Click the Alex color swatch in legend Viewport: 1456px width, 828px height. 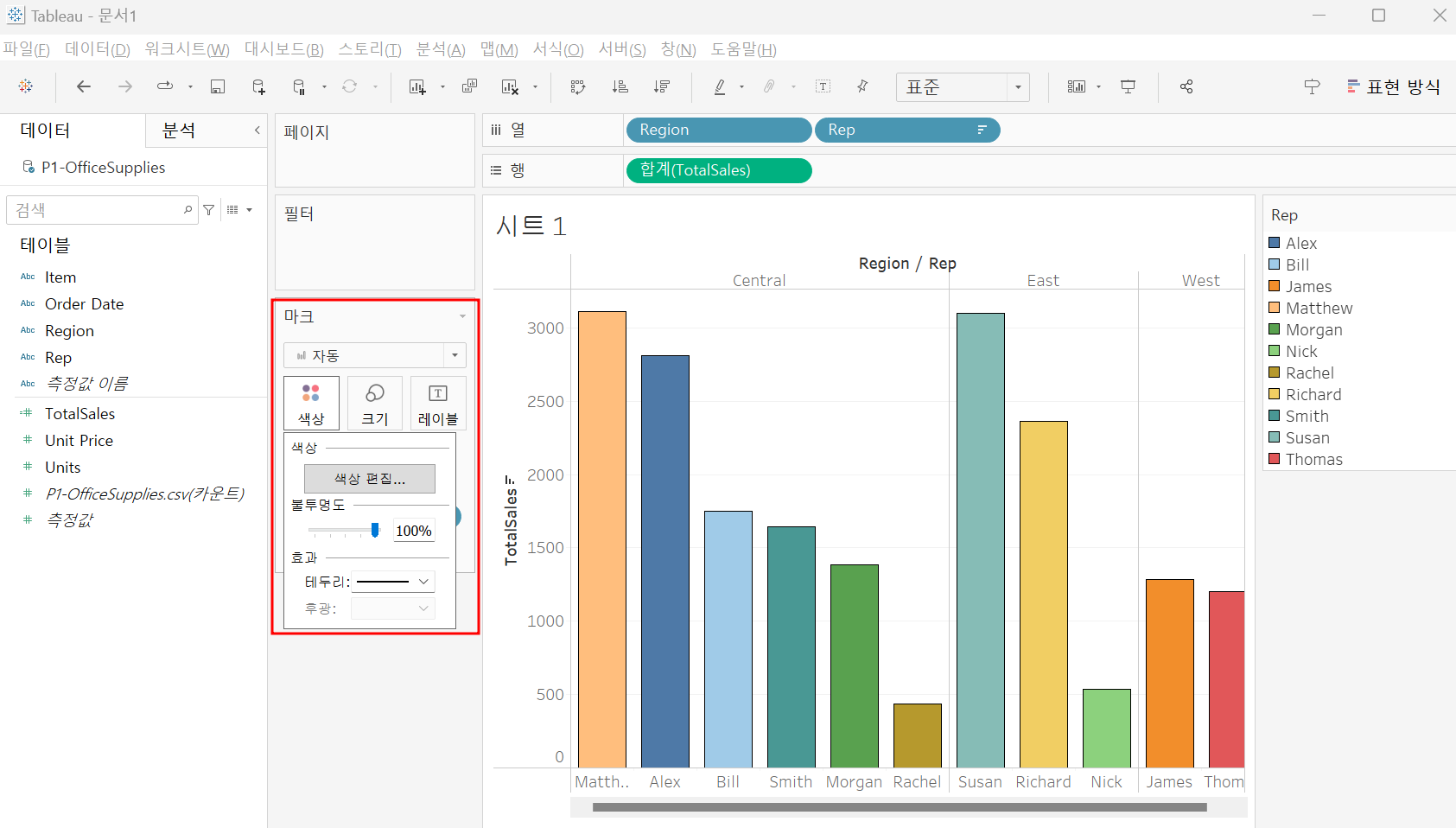tap(1275, 243)
